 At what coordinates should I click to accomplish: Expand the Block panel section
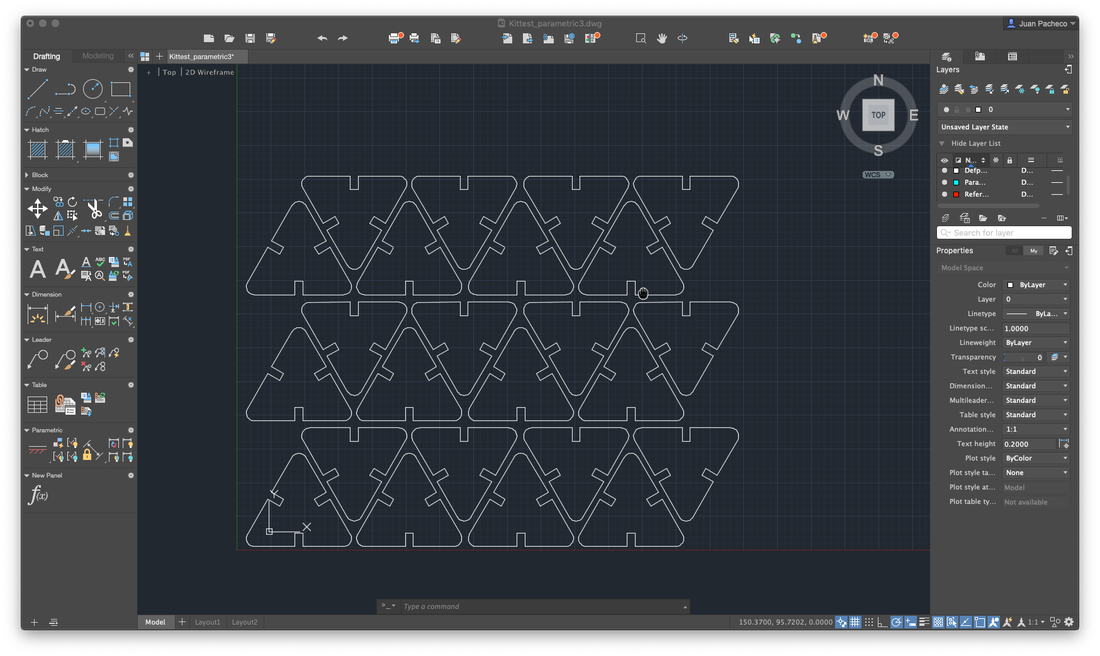point(27,175)
